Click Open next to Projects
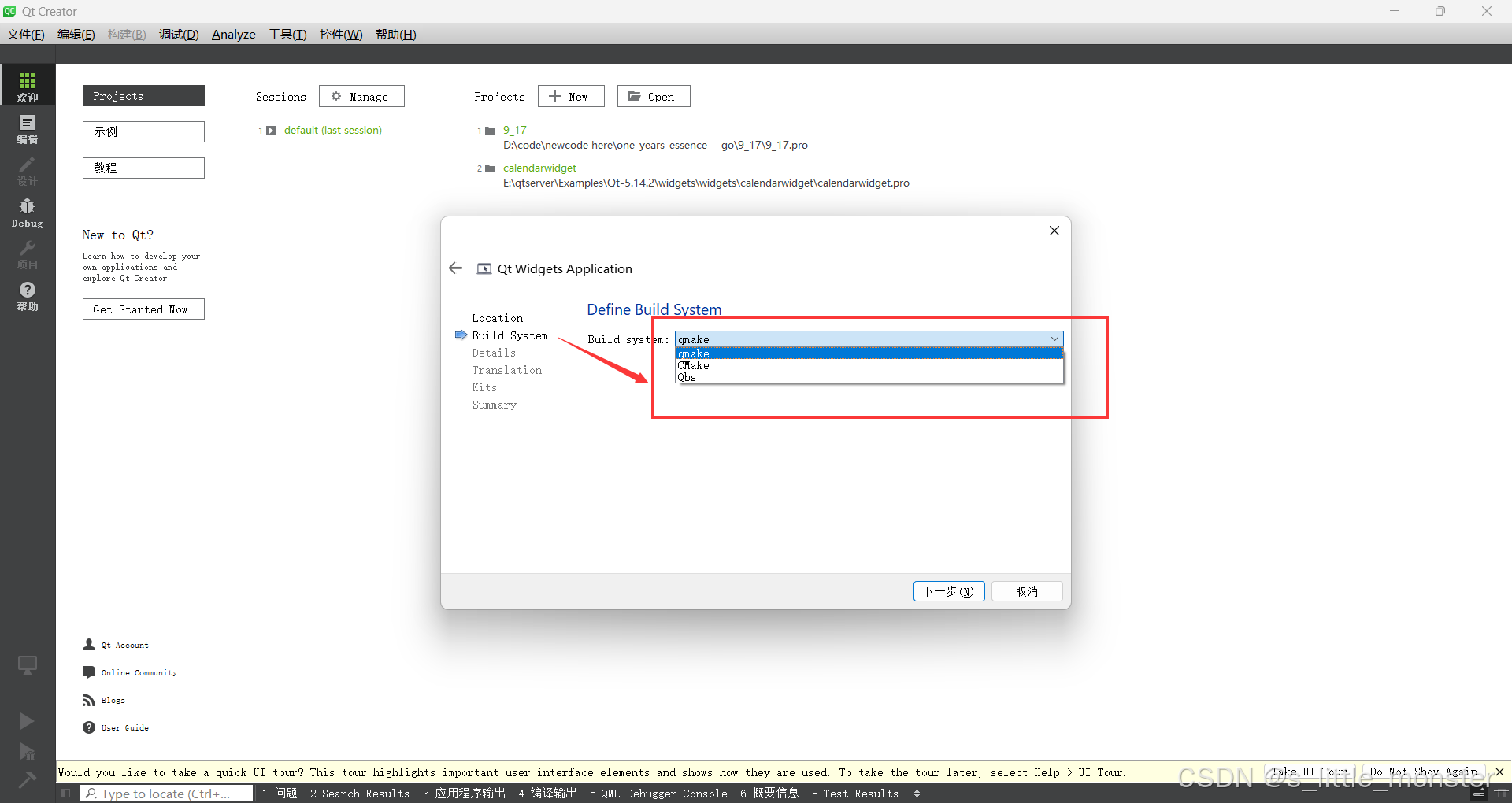Screen dimensions: 1512x803 pyautogui.click(x=654, y=96)
